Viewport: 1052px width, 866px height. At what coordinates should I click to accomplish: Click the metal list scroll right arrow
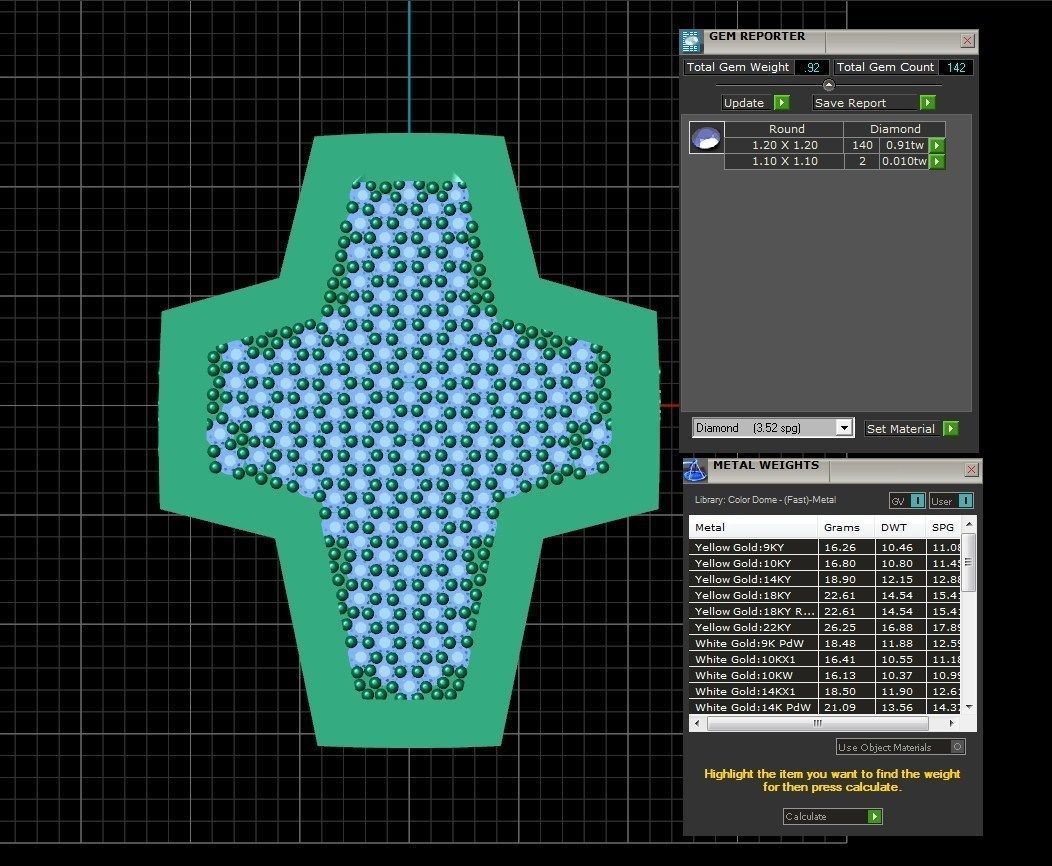[x=952, y=723]
